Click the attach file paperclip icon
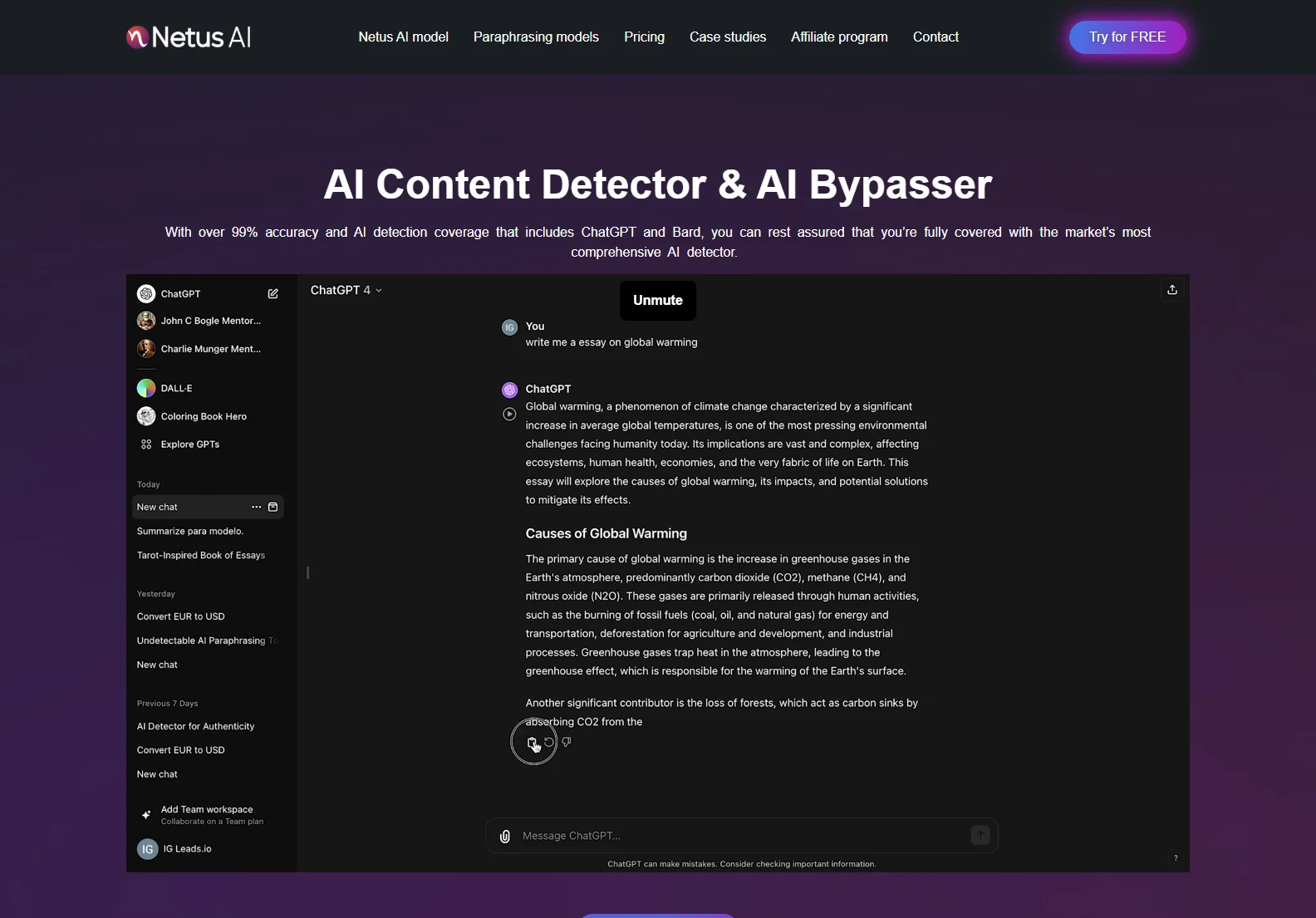Screen dimensions: 1316x918 pos(504,836)
